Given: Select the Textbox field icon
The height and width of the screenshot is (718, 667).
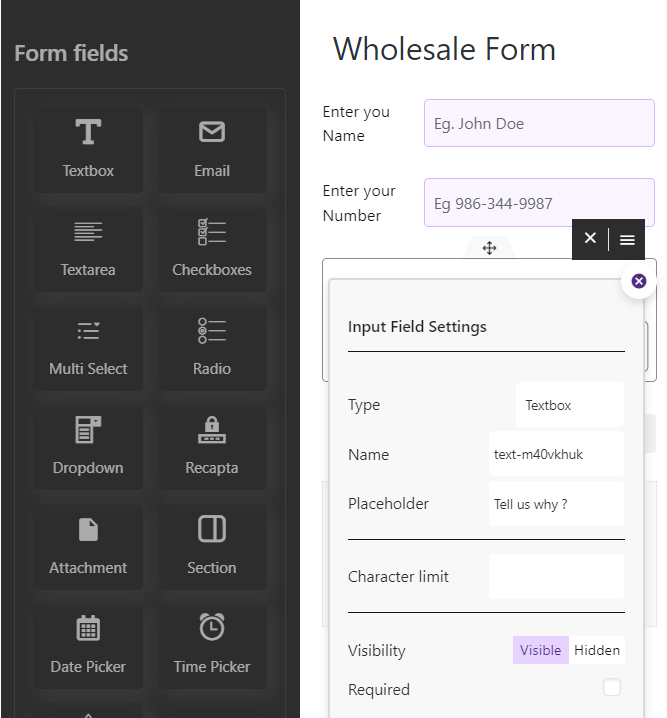Looking at the screenshot, I should coord(88,149).
